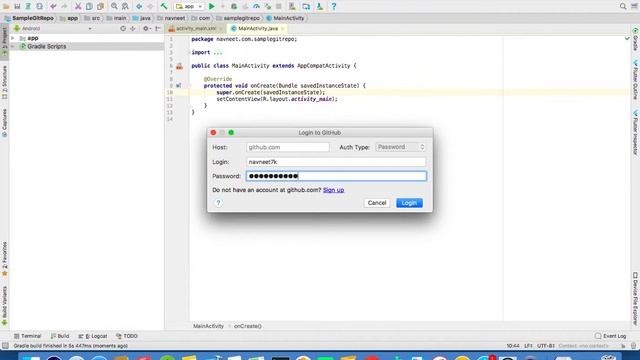
Task: Click the Copy icon in the toolbar
Action: [89, 6]
